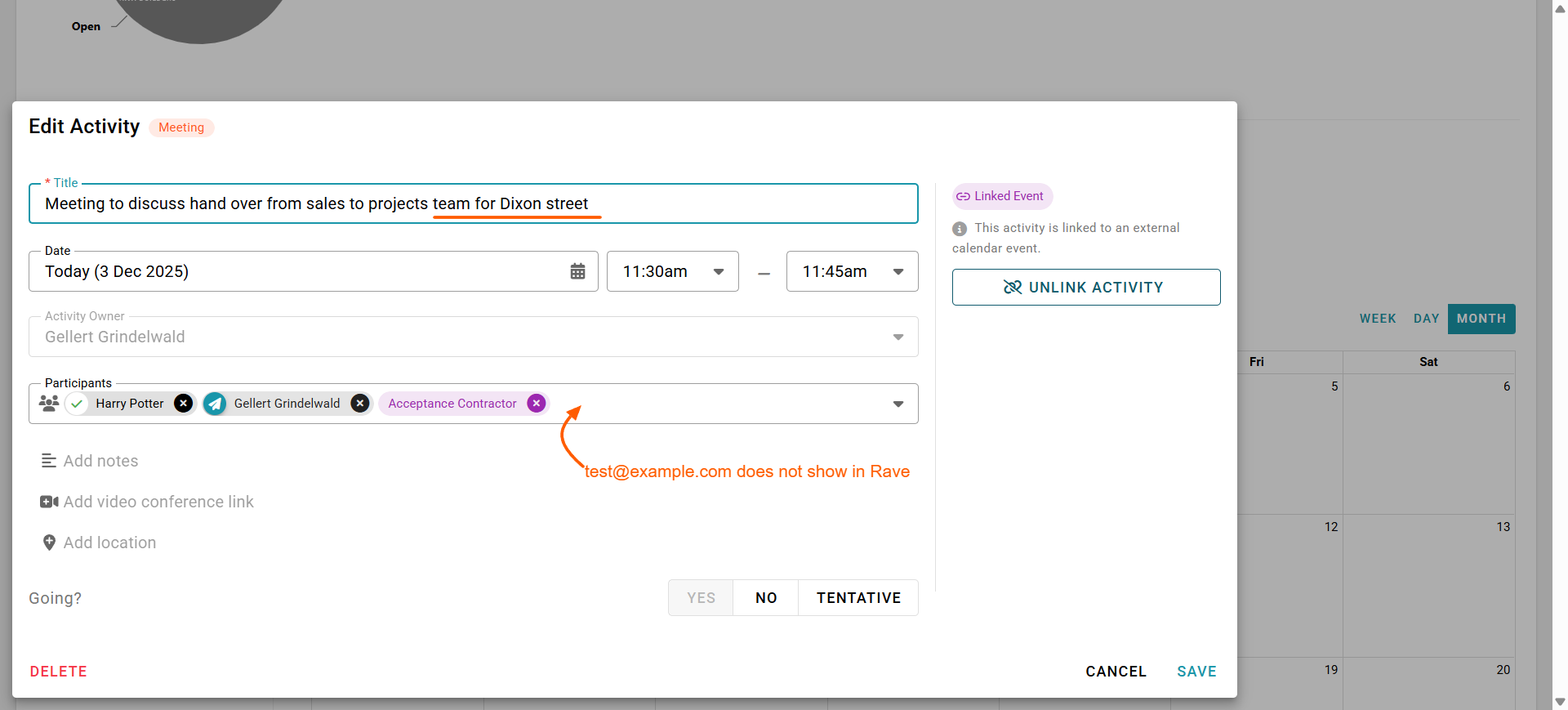The image size is (1568, 710).
Task: Click the red DELETE button
Action: (59, 672)
